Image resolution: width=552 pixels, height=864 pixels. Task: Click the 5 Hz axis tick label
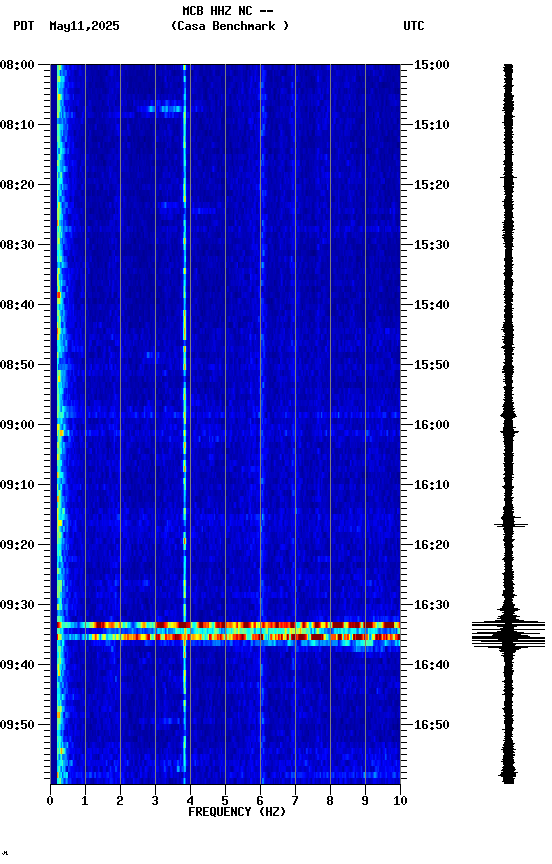tap(225, 801)
